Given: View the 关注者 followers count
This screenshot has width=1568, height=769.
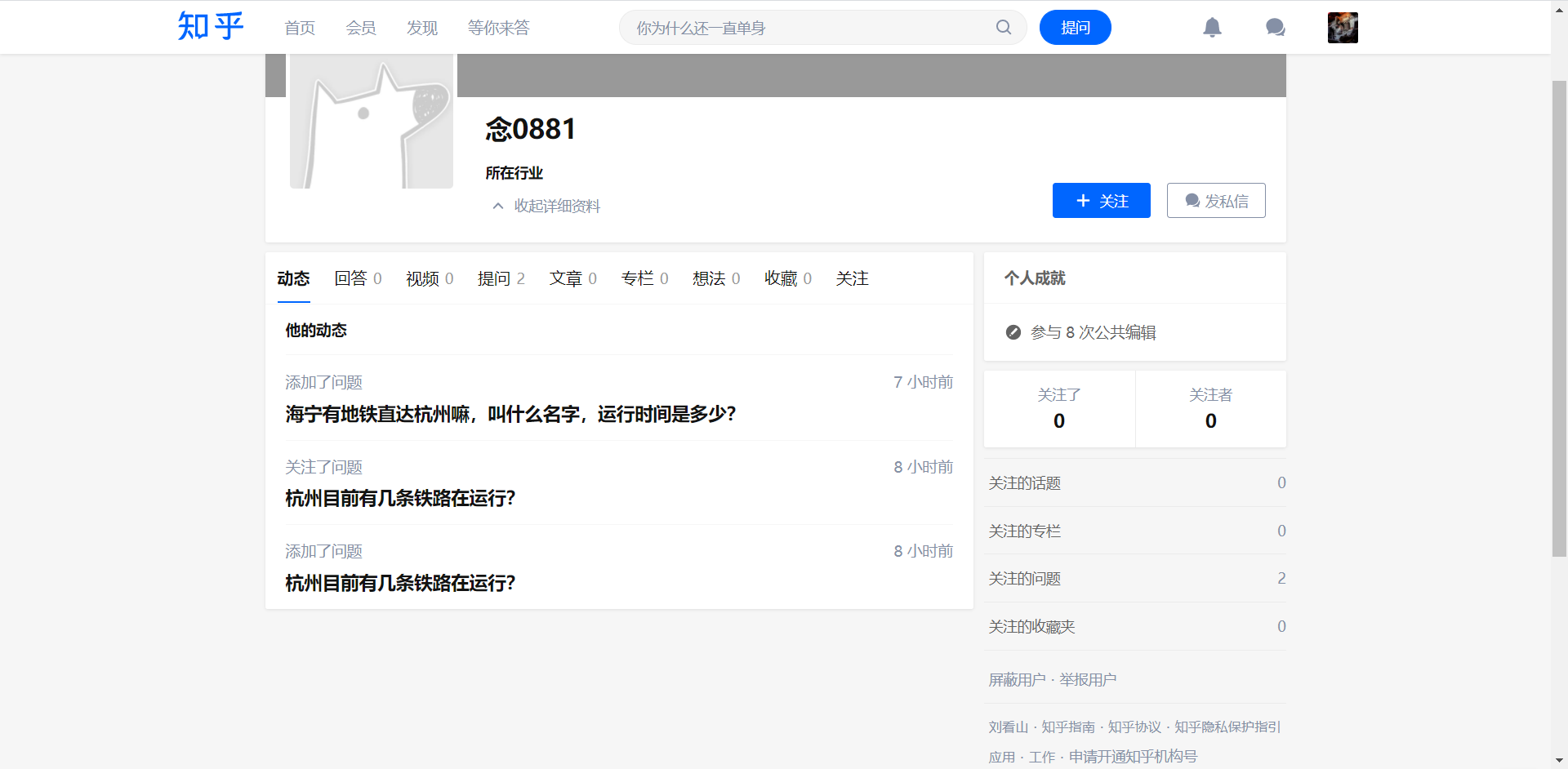Looking at the screenshot, I should point(1210,409).
